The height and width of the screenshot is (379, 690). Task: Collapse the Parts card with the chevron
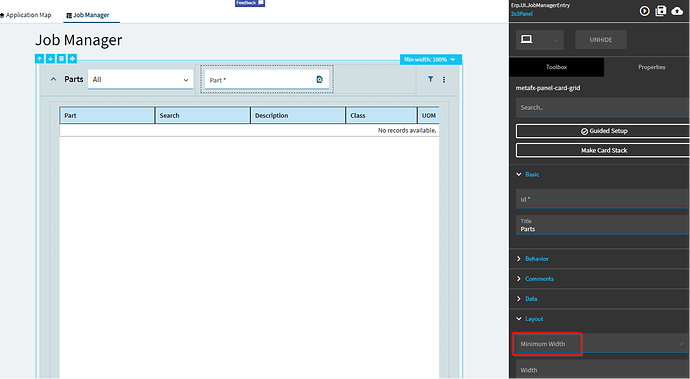coord(53,79)
